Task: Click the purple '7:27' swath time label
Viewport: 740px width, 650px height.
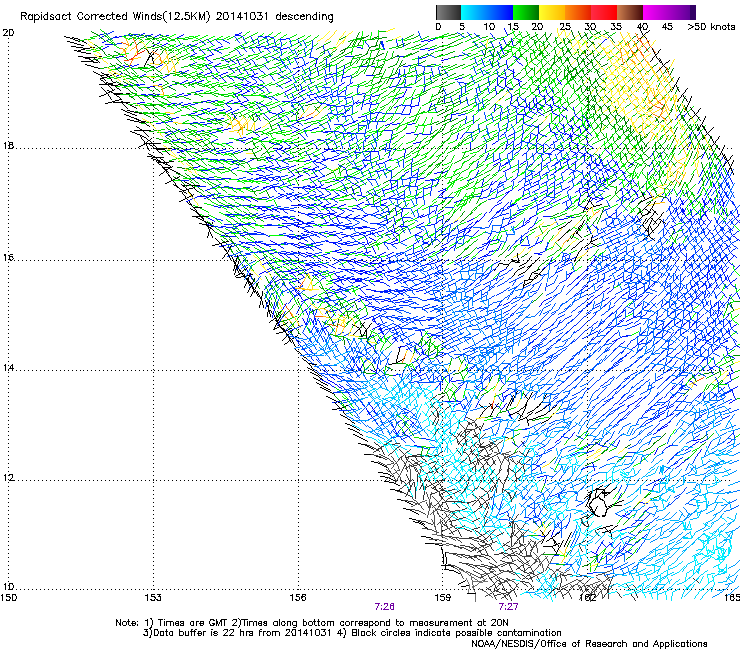Action: (508, 607)
